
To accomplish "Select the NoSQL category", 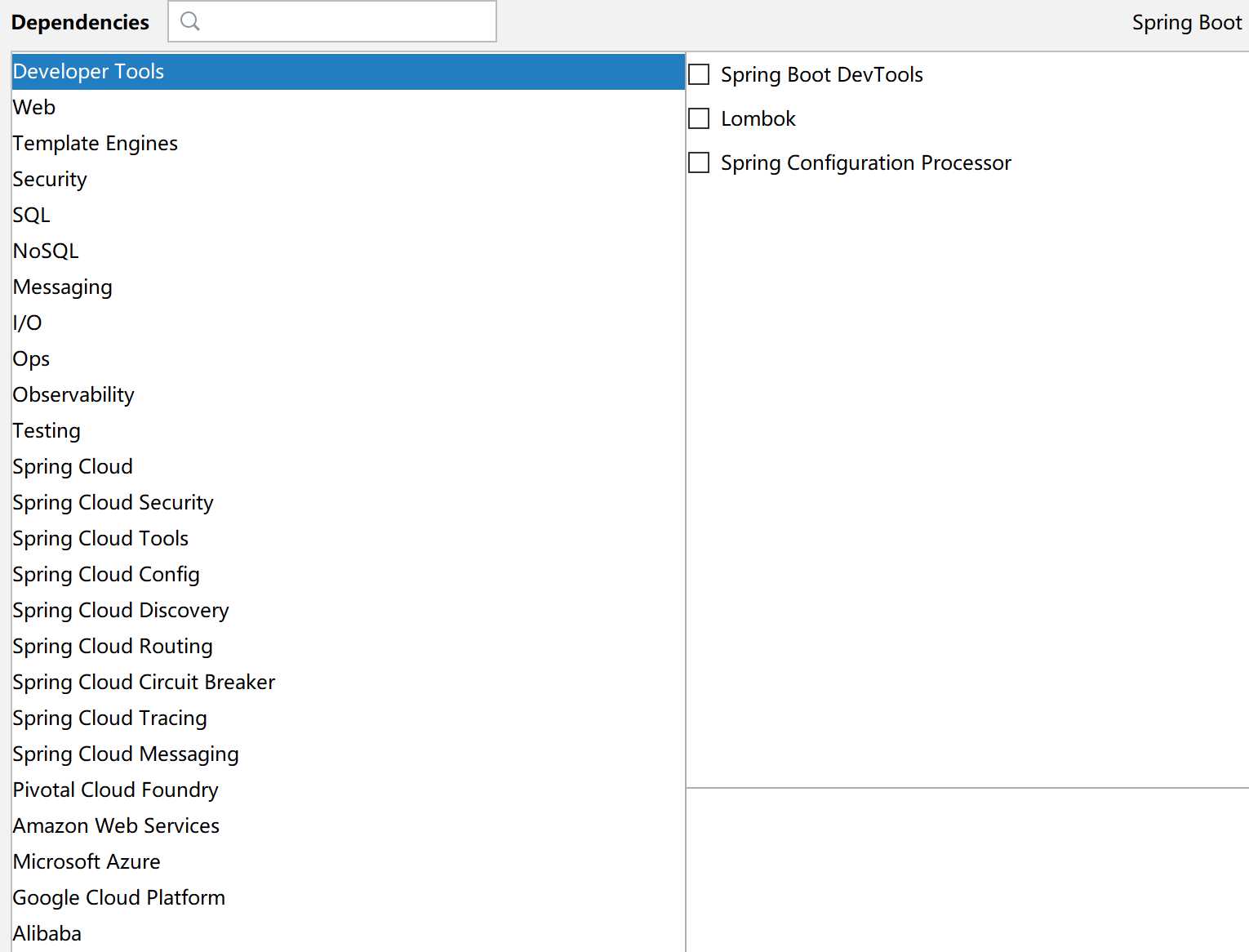I will tap(349, 251).
